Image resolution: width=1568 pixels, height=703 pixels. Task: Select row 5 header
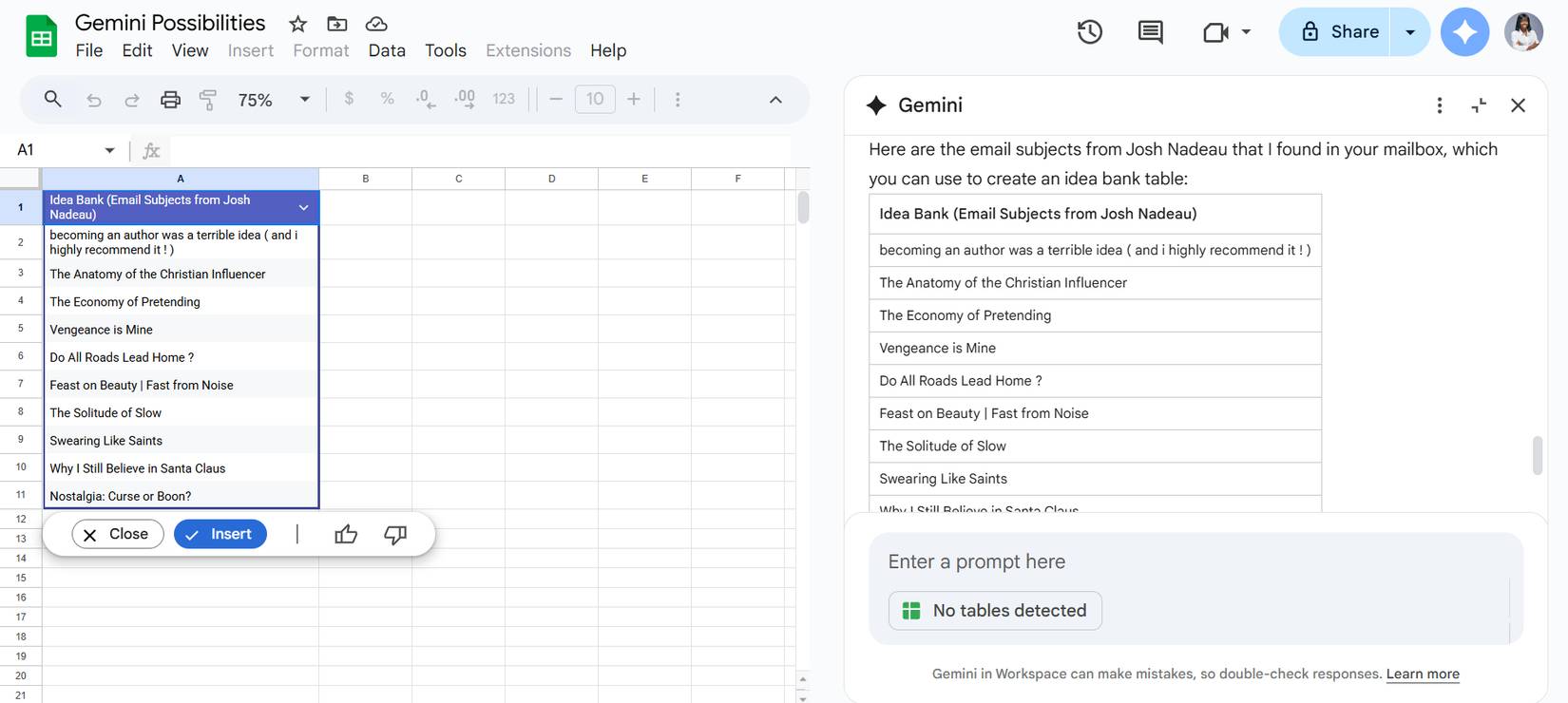(x=21, y=329)
